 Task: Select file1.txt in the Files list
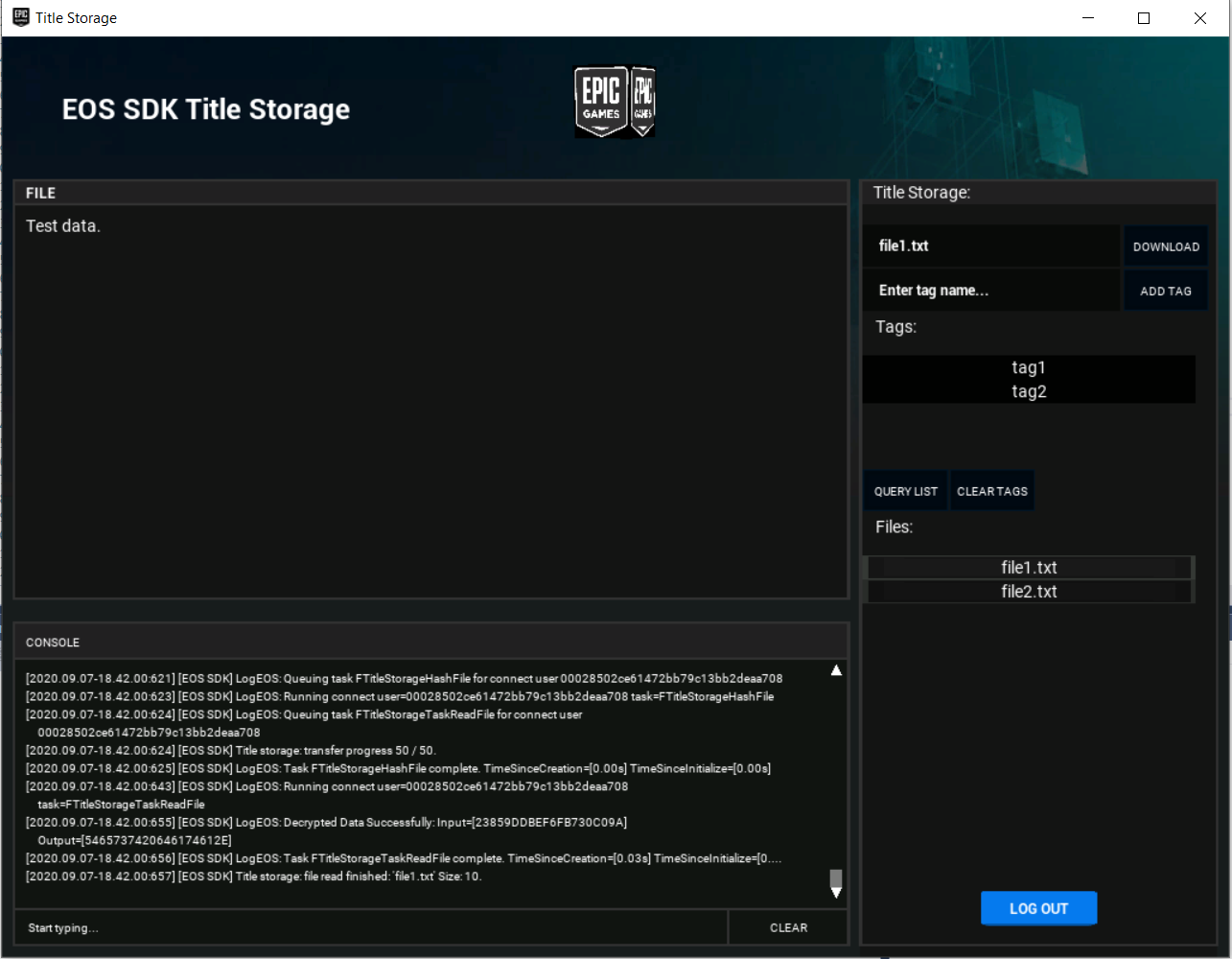(x=1029, y=568)
